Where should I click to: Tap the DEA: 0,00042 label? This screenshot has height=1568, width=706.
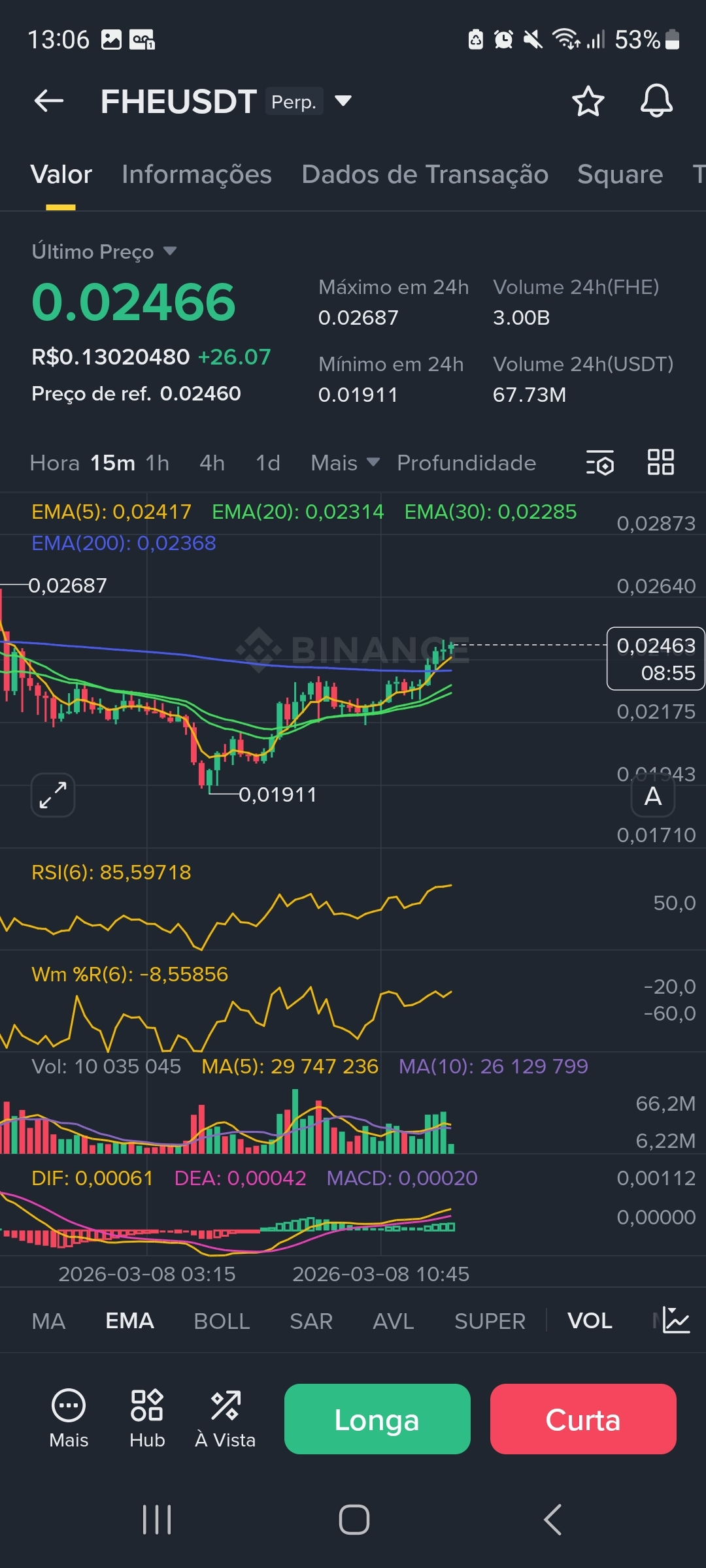240,1178
